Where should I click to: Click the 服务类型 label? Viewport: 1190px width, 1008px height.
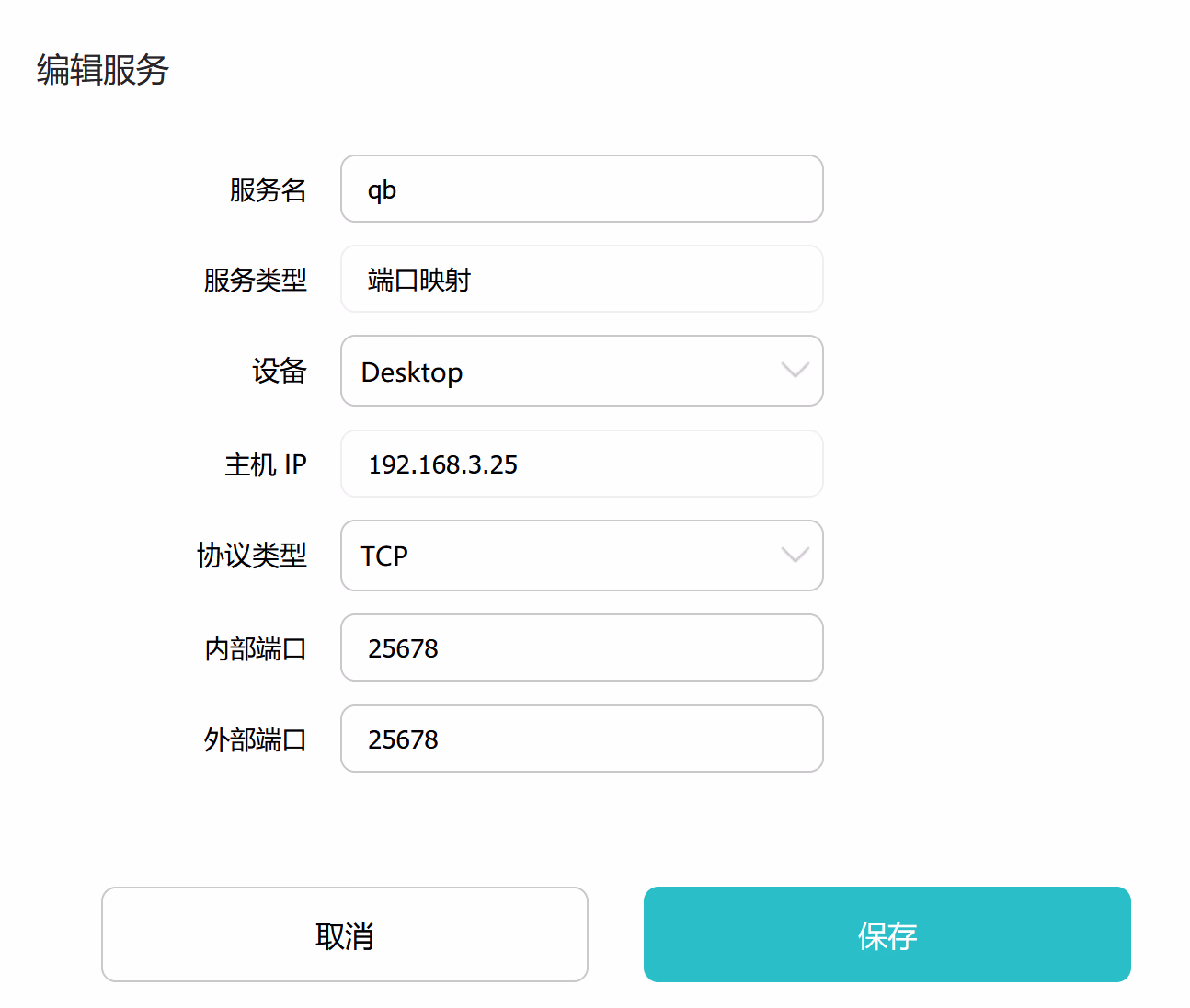coord(255,280)
